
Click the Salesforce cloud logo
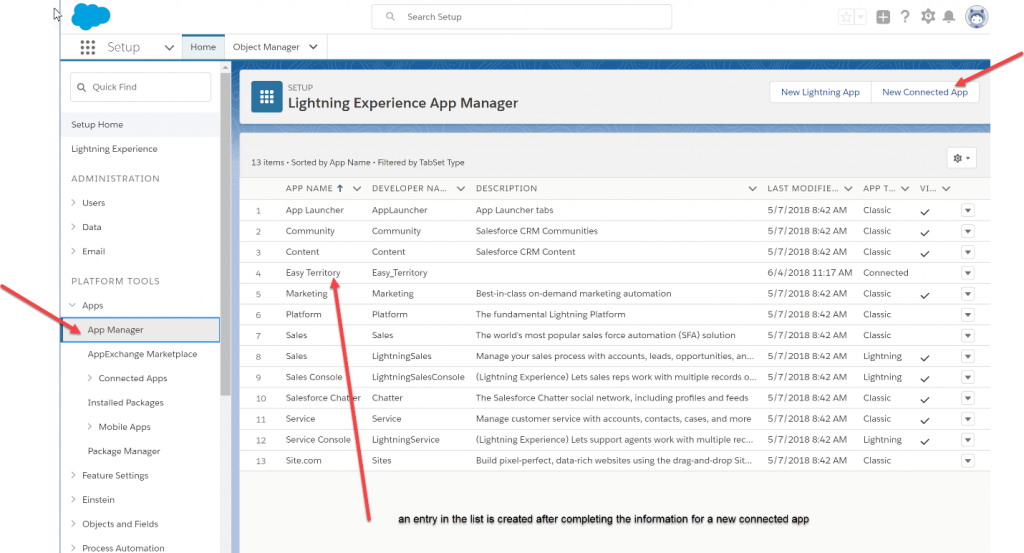pos(90,16)
